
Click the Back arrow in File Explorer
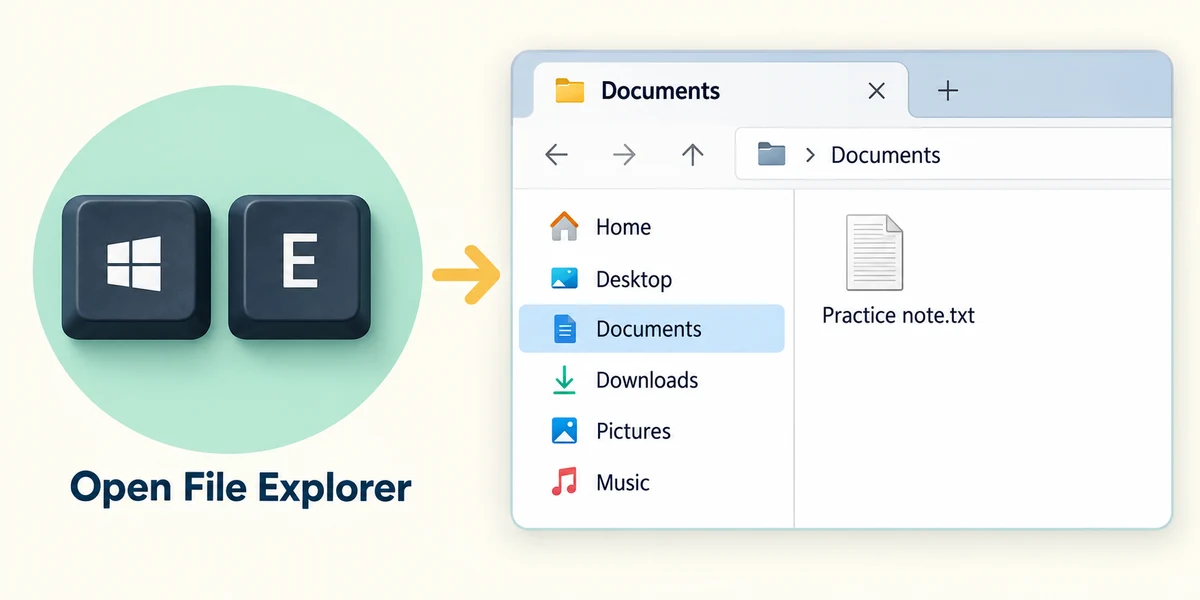click(x=556, y=154)
